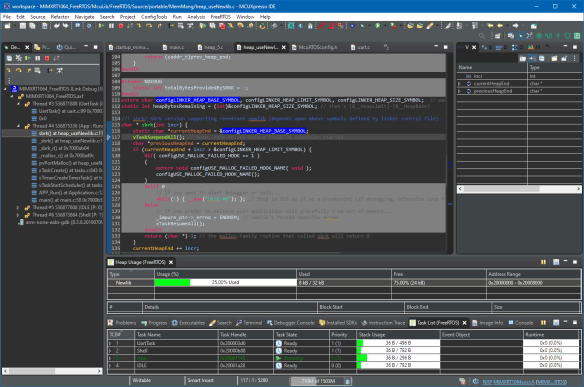Click the trash garbage collector icon in status bar

click(x=347, y=381)
